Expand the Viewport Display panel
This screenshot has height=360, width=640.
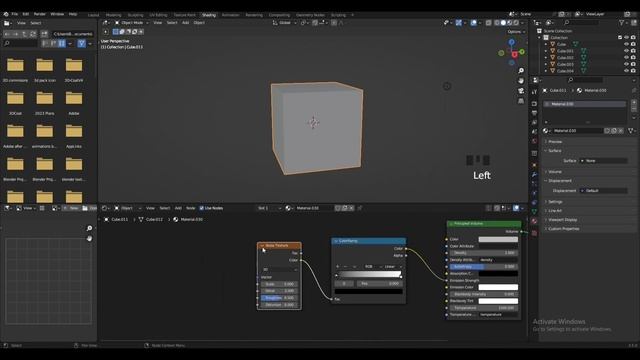click(562, 220)
